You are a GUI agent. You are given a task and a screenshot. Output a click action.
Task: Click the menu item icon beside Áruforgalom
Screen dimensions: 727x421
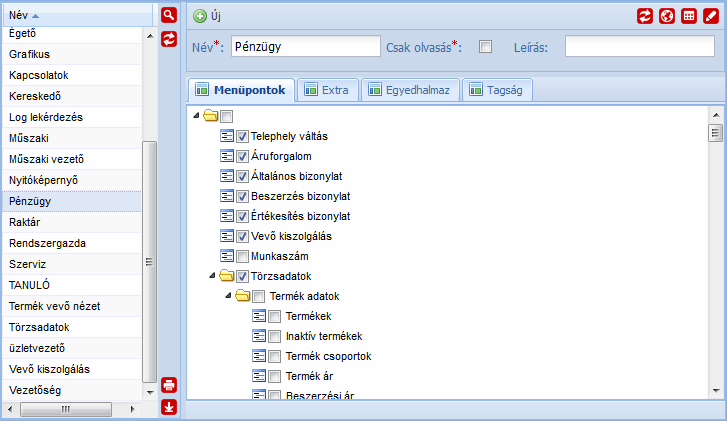point(227,156)
